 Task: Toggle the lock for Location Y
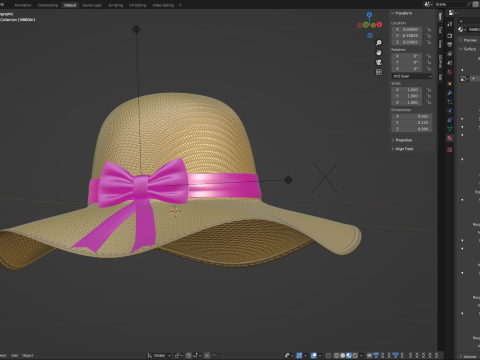pos(429,36)
